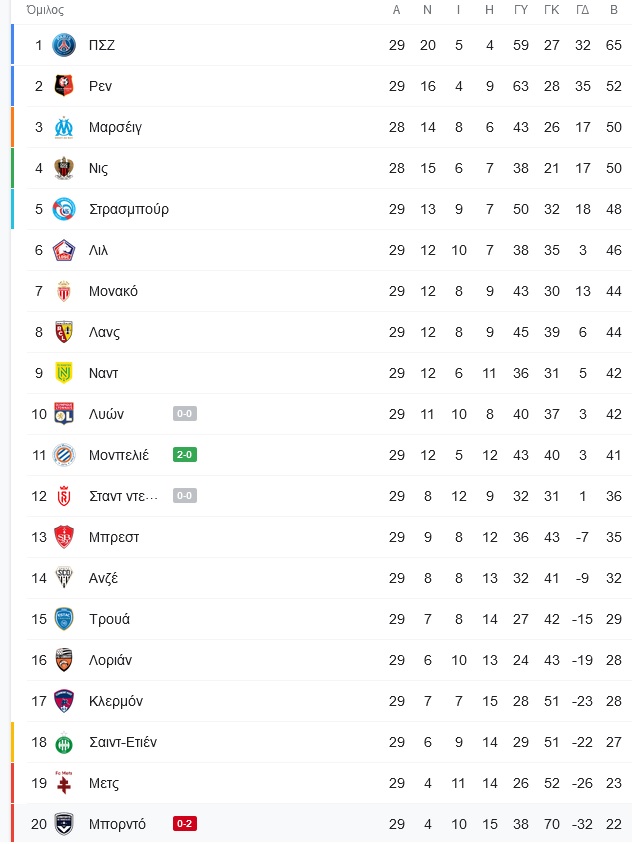Click the Β points column header
Screen dimensions: 638x844
(x=614, y=10)
